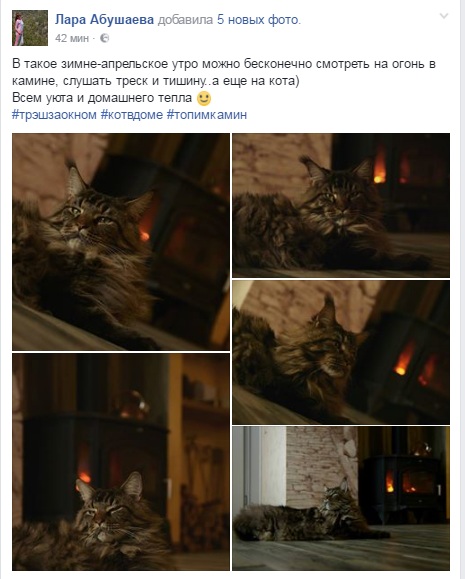Click the fireplace flame in bottom-right photo
Viewport: 465px width, 579px height.
tap(390, 482)
